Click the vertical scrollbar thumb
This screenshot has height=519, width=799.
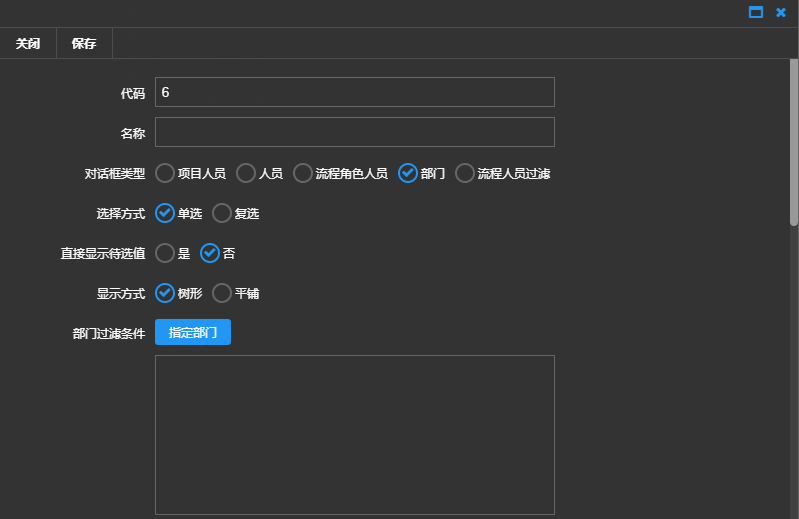pyautogui.click(x=794, y=140)
